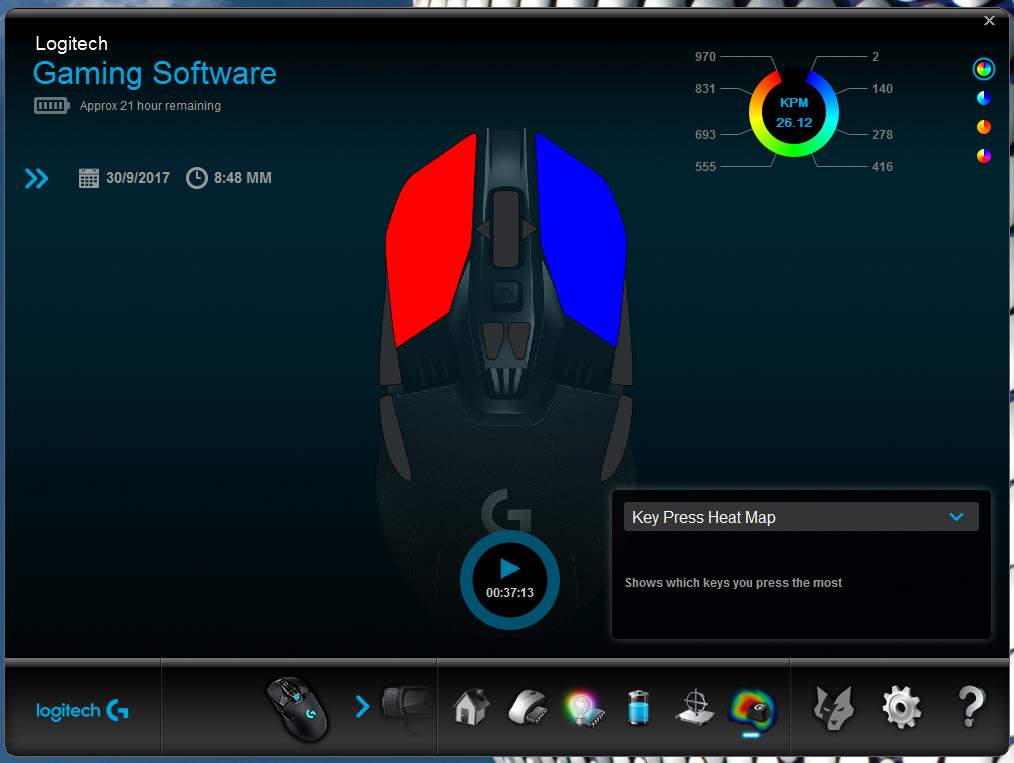Open the input heat map icon
1014x763 pixels.
752,709
